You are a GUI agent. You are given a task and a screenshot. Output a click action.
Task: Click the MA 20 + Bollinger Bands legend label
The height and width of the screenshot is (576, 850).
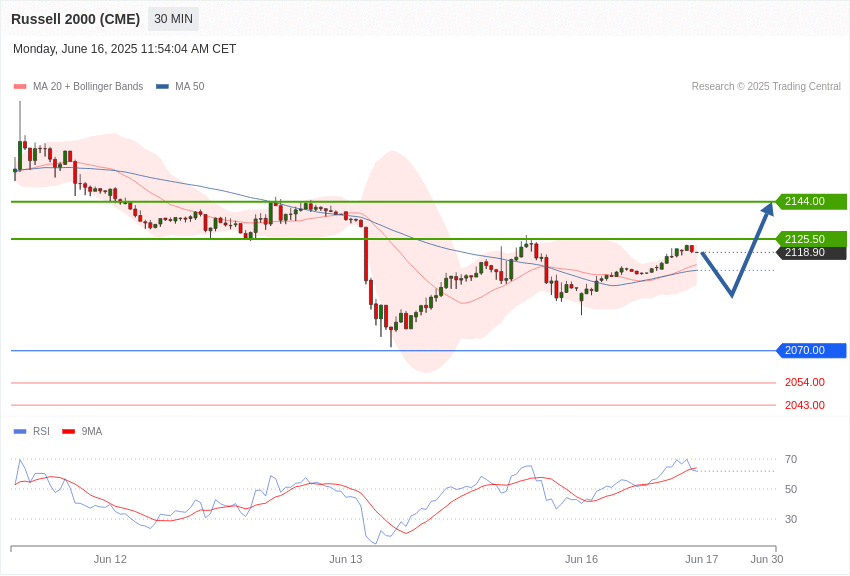coord(88,87)
